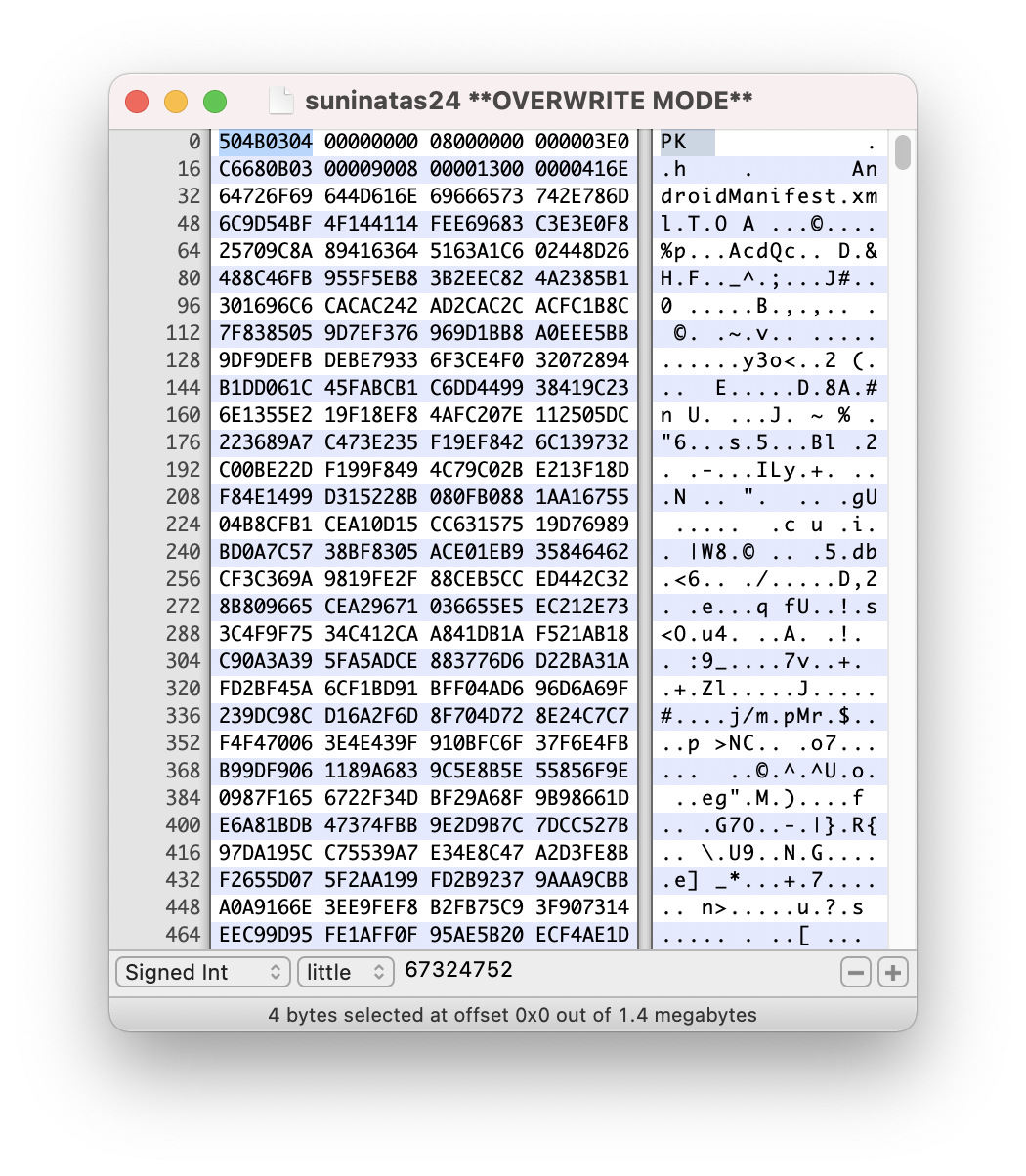The image size is (1026, 1176).
Task: Click hex group 64726F69 at offset 32
Action: (266, 196)
